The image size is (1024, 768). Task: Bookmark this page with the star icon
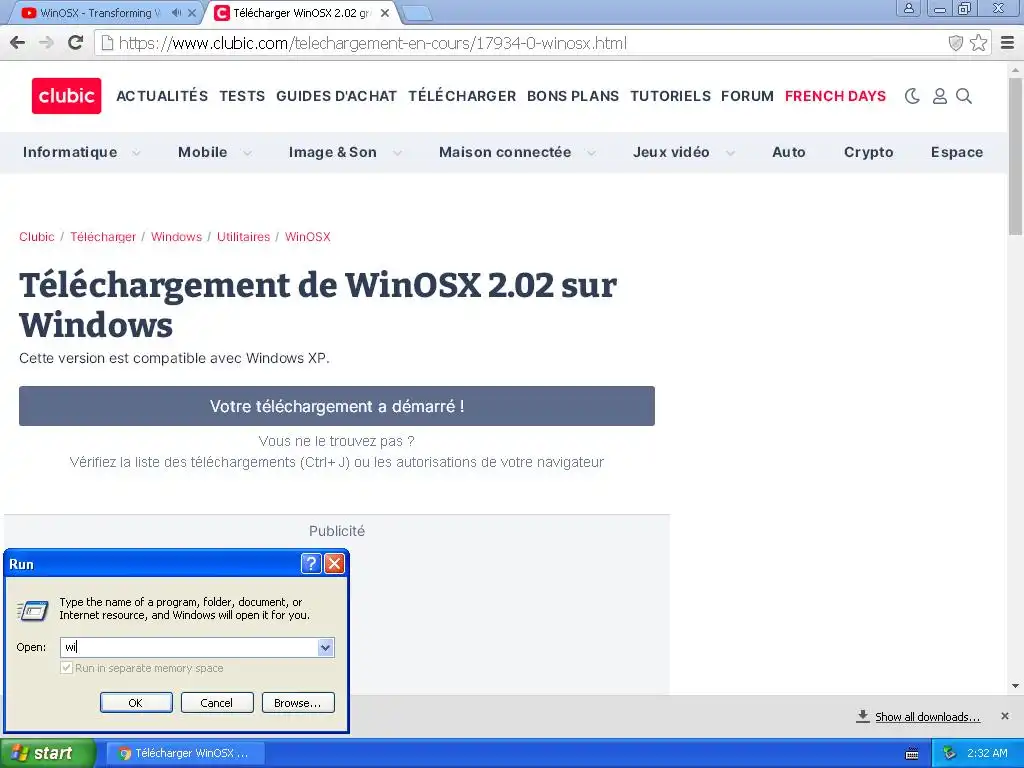[978, 43]
